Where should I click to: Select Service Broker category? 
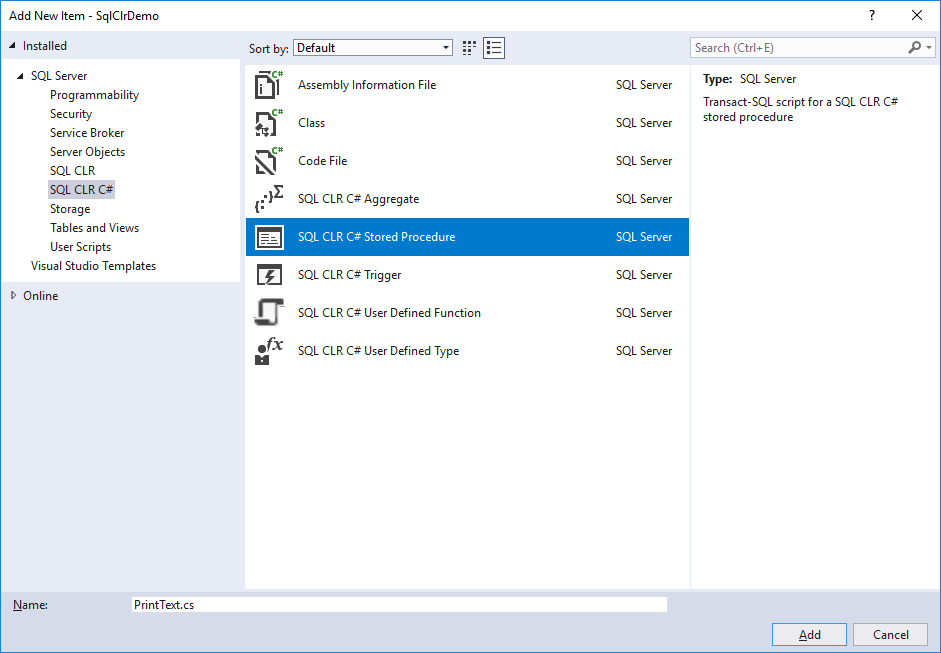tap(87, 133)
